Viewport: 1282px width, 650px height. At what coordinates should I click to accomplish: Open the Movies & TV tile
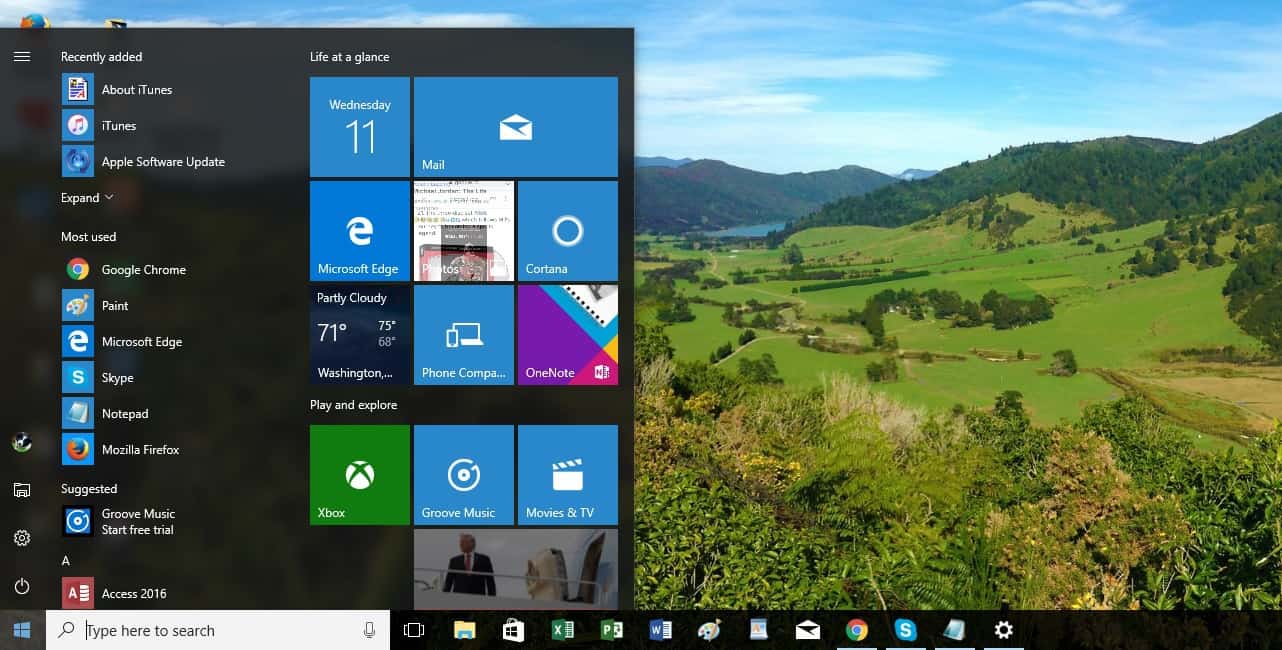tap(568, 475)
